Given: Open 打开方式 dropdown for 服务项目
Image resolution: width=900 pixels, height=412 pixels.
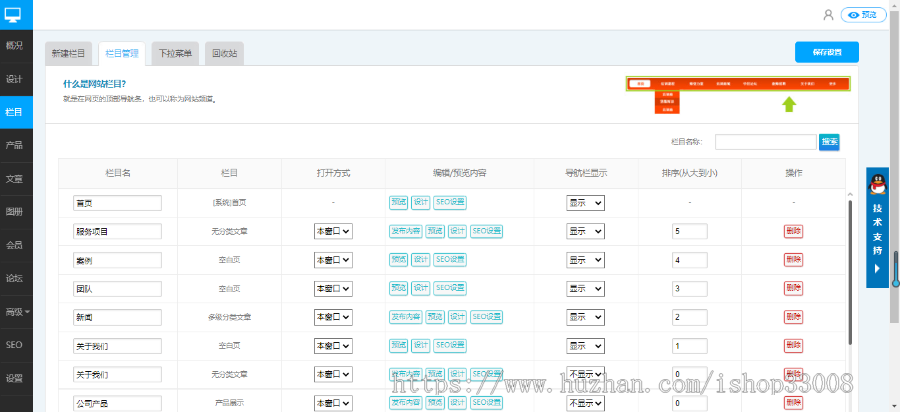Looking at the screenshot, I should click(333, 231).
